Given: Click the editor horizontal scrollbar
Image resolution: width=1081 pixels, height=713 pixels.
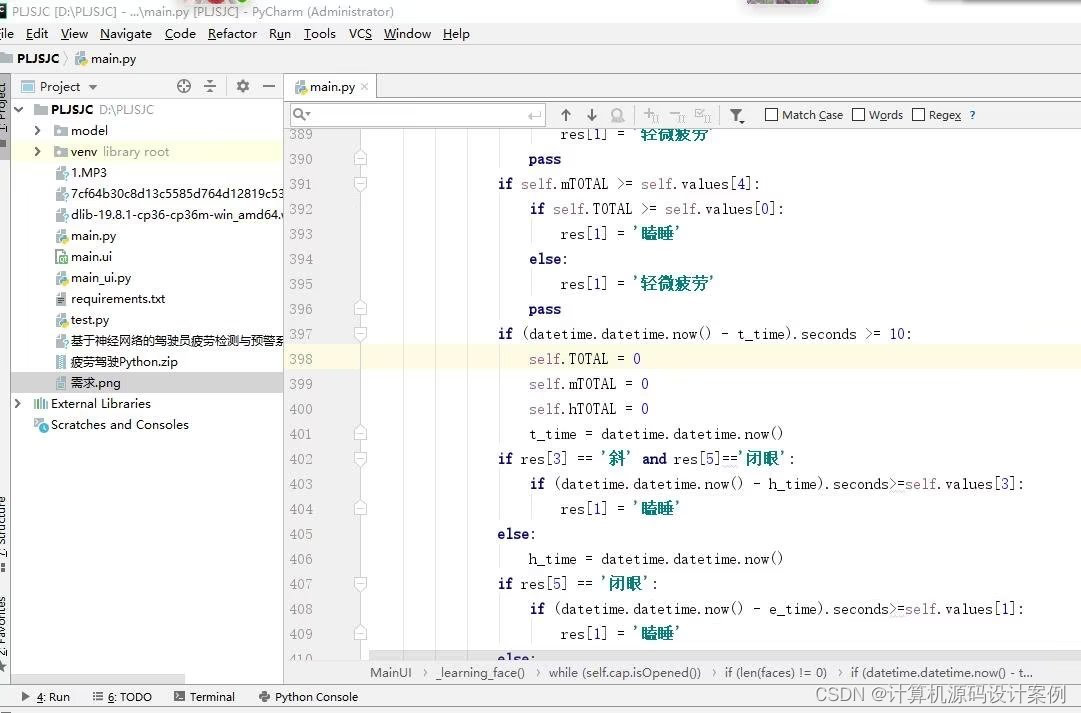Looking at the screenshot, I should click(x=724, y=654).
